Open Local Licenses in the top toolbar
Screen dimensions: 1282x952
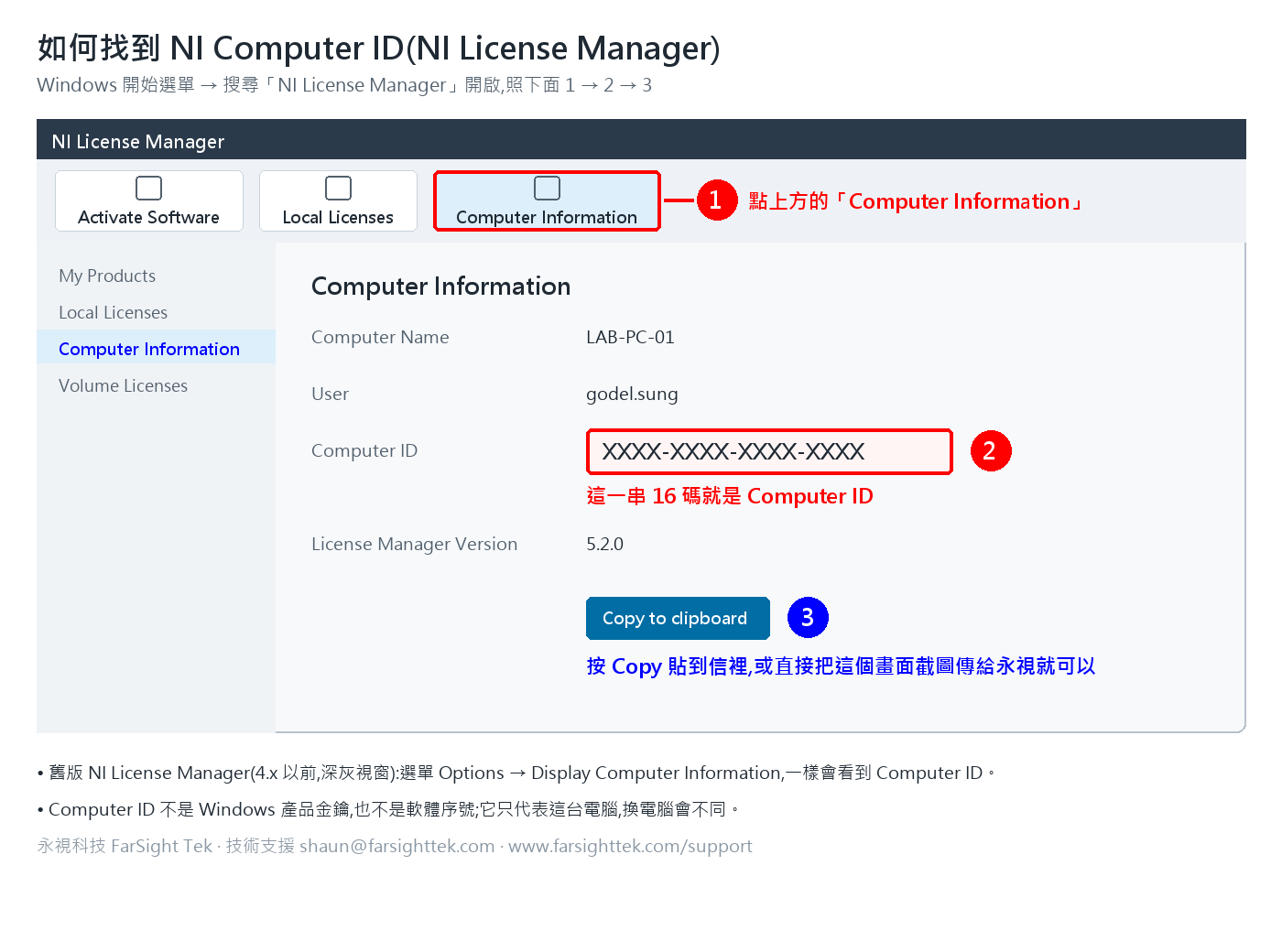tap(338, 200)
